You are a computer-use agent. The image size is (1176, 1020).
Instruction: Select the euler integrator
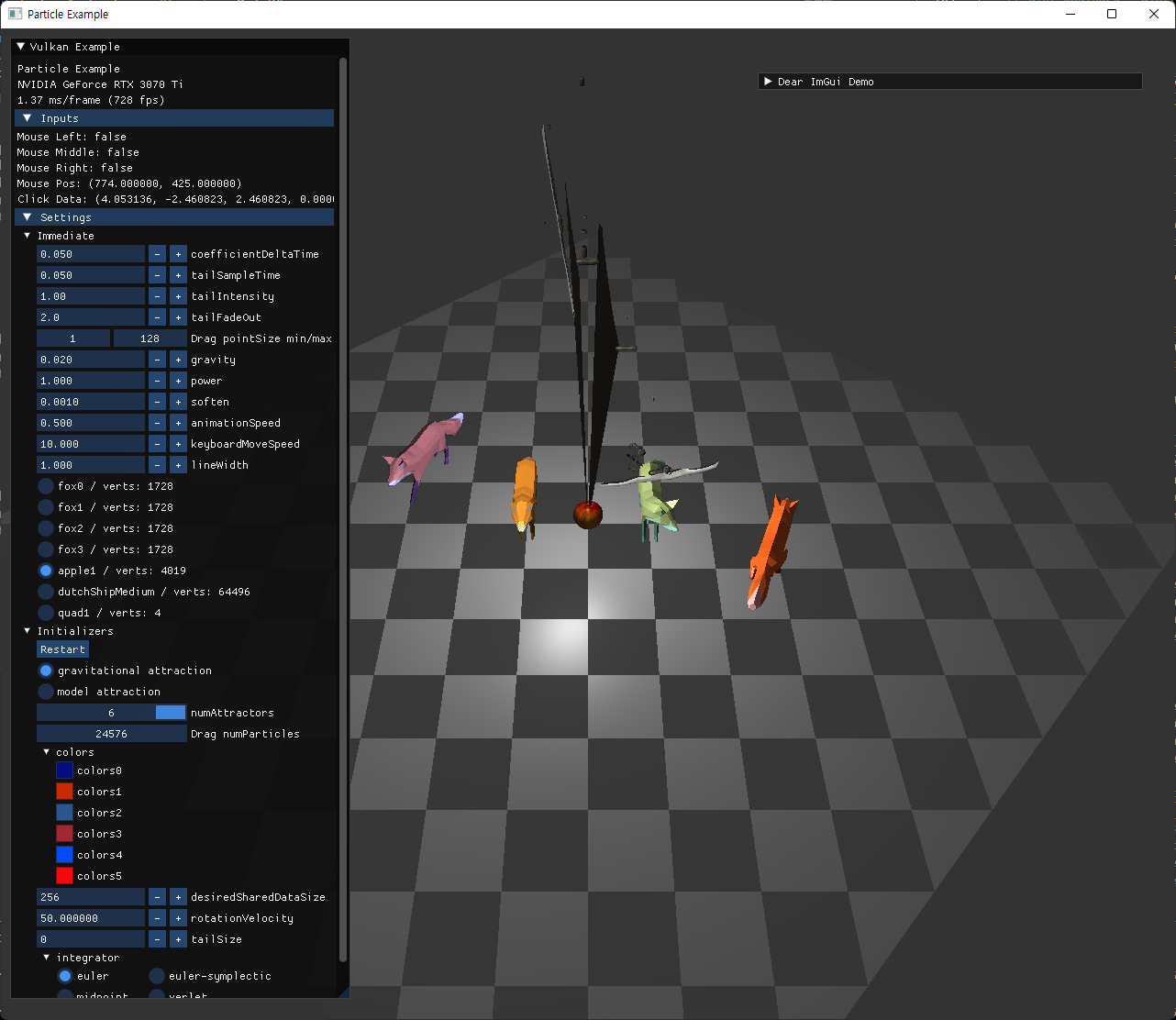click(x=65, y=976)
